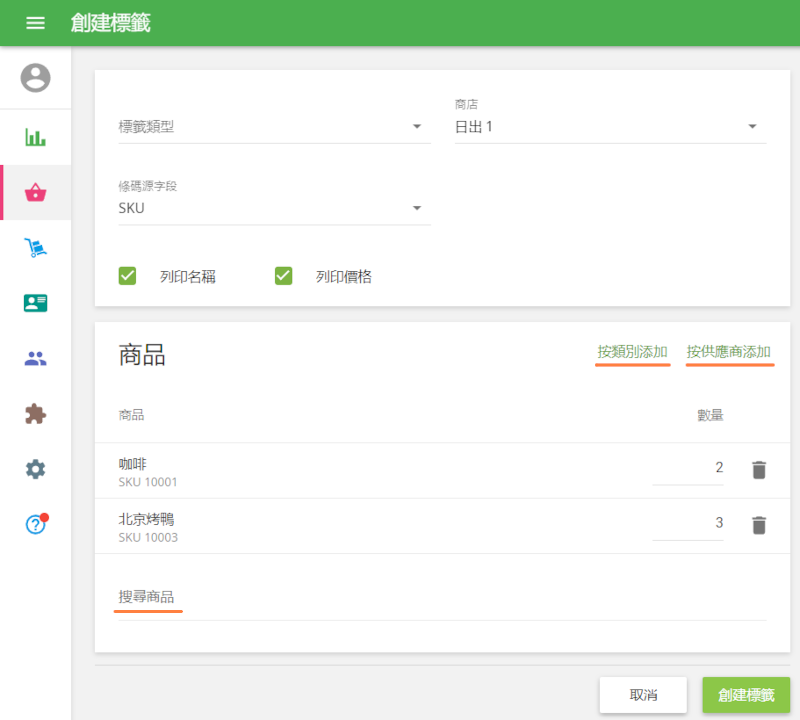Toggle the 列印價格 checkbox
Screen dimensions: 800x720
click(284, 276)
